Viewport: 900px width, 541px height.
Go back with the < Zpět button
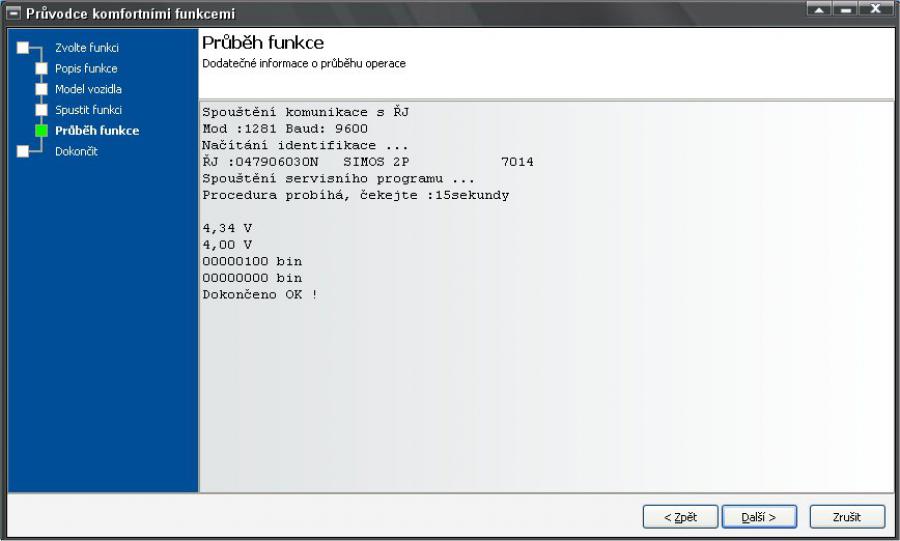point(680,517)
